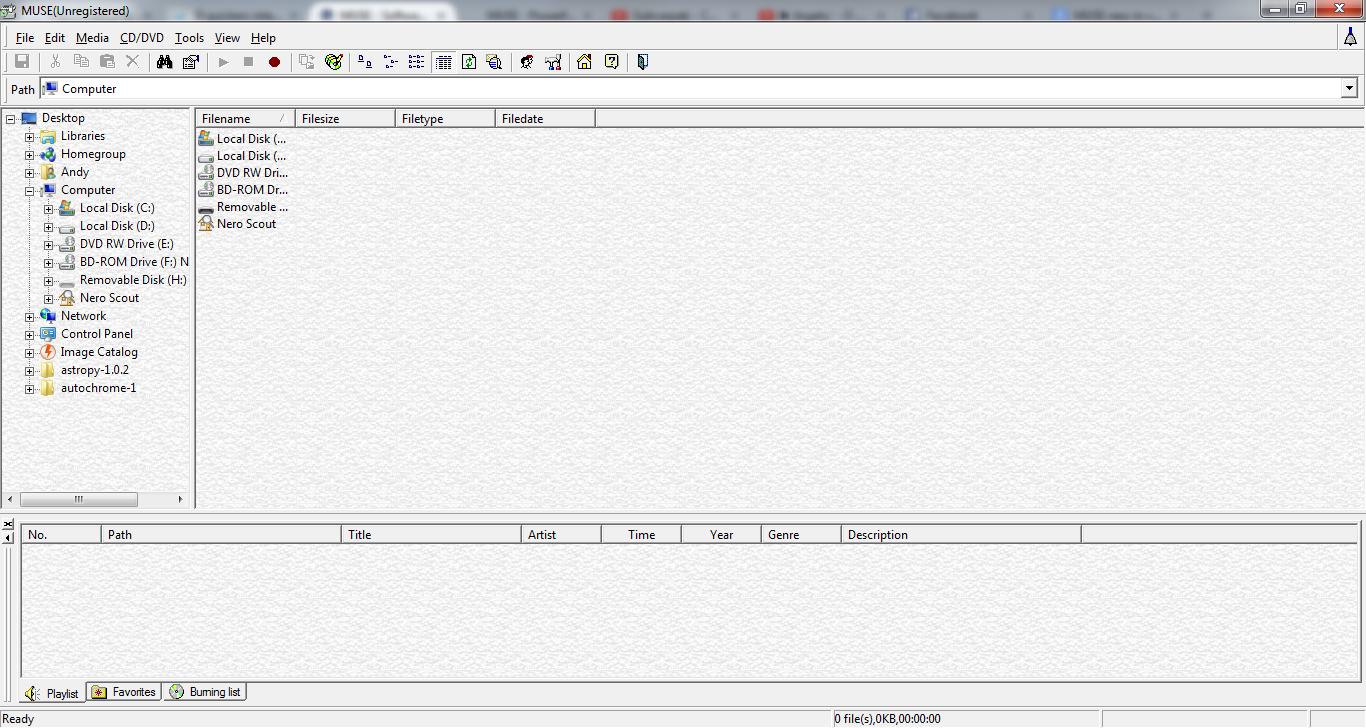Click the Save disk toolbar icon
The width and height of the screenshot is (1366, 728).
point(22,62)
